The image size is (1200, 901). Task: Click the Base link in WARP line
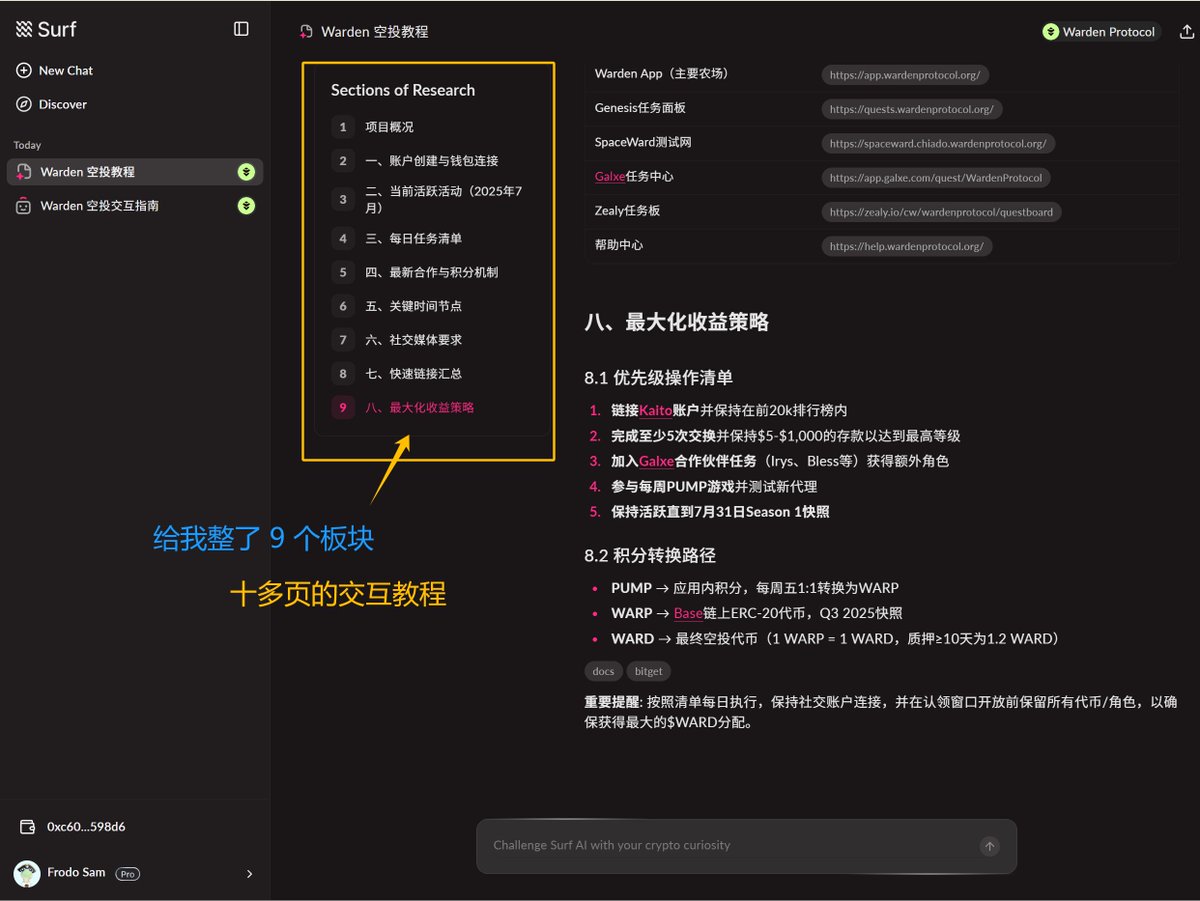pyautogui.click(x=688, y=613)
